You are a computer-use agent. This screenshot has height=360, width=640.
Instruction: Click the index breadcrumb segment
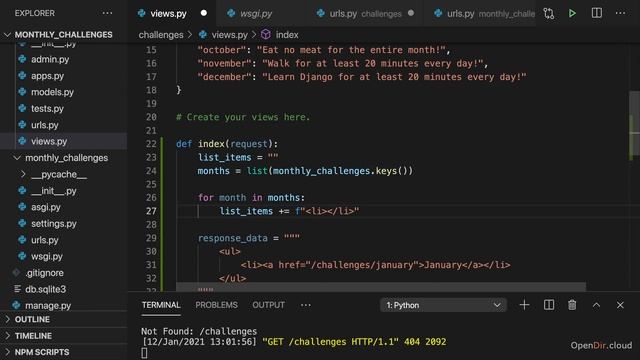(287, 35)
